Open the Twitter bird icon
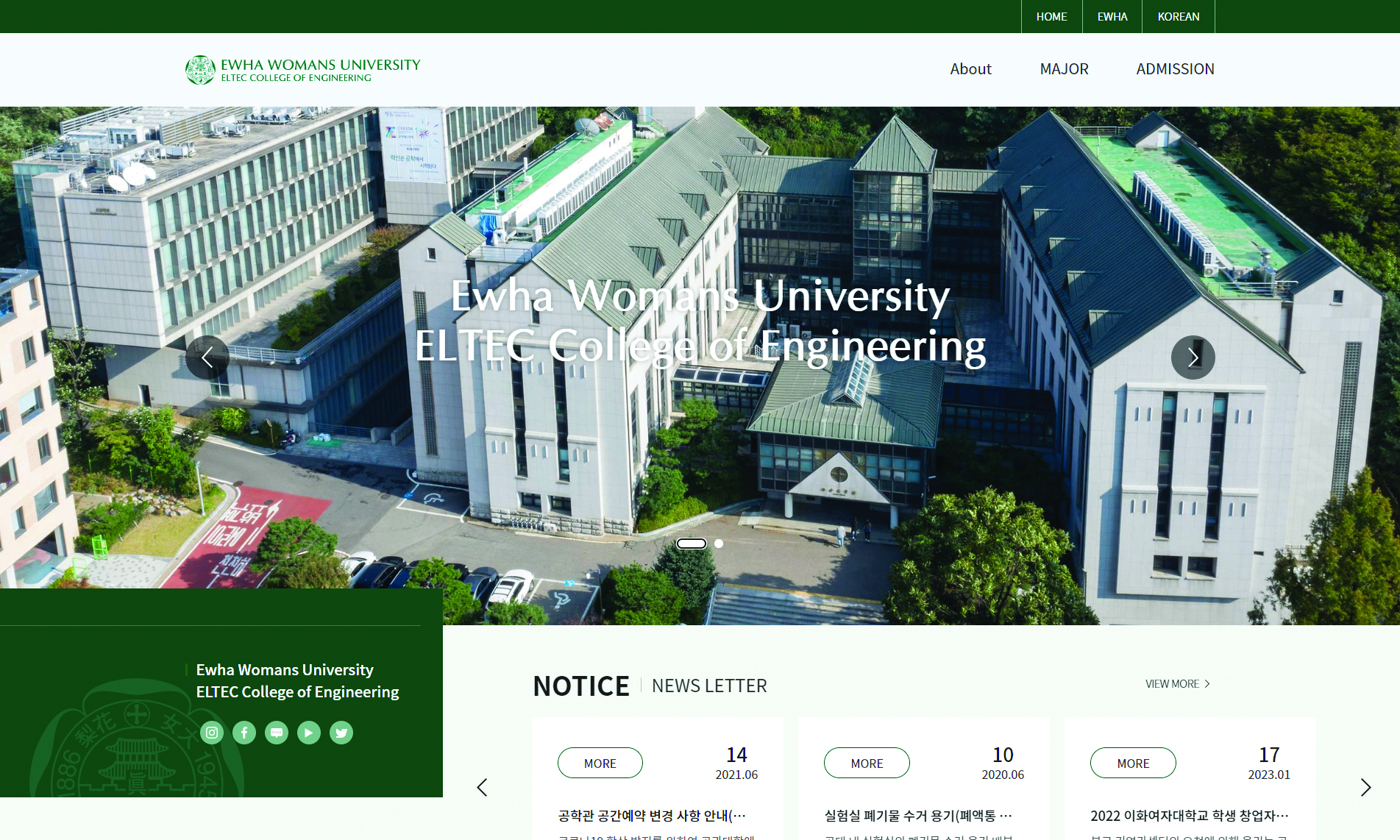This screenshot has height=840, width=1400. pos(341,733)
